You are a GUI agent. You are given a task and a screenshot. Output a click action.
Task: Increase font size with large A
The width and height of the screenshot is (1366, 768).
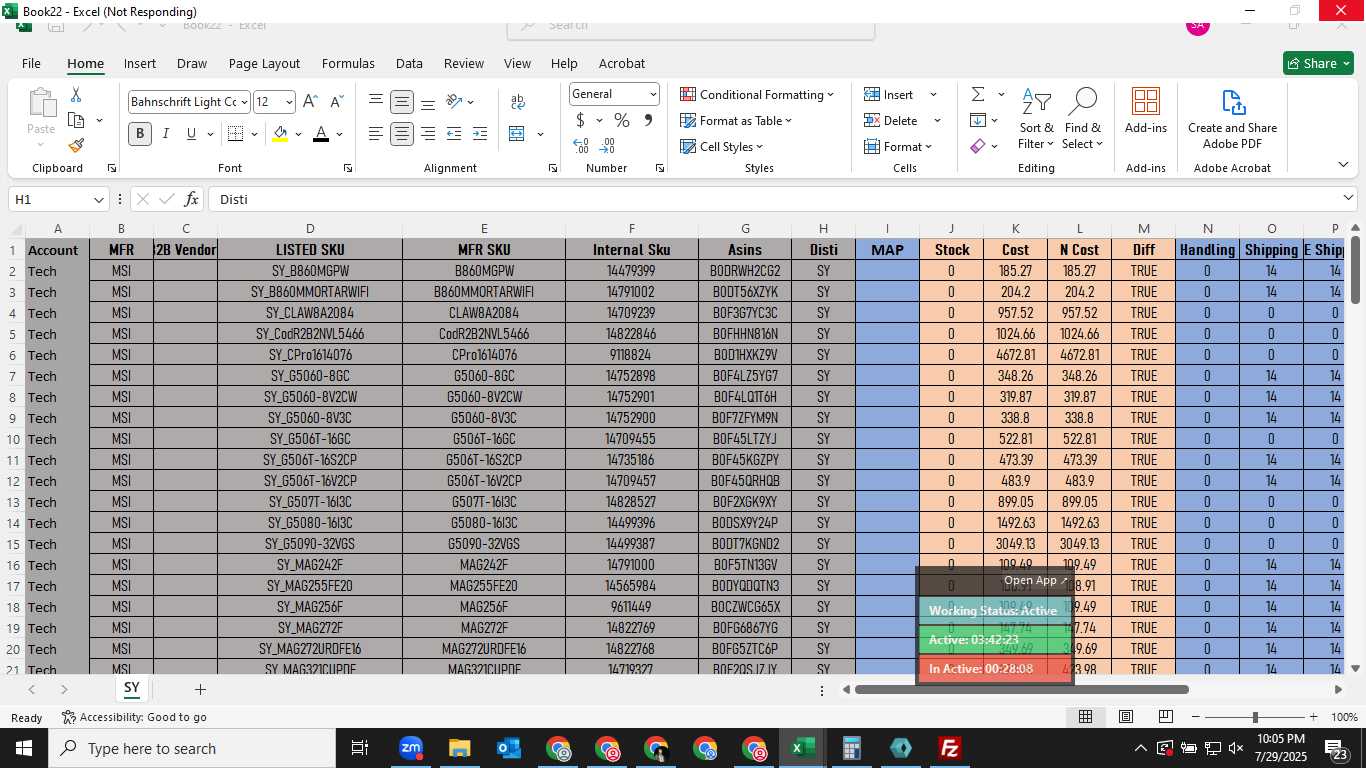point(310,102)
